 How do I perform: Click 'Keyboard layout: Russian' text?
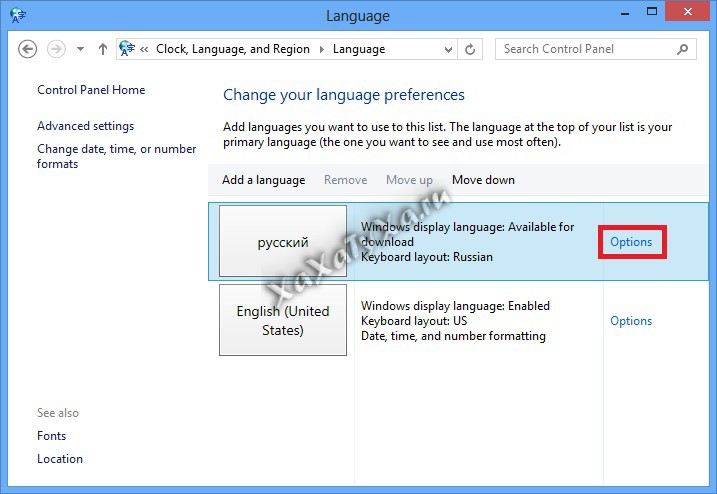pos(427,257)
